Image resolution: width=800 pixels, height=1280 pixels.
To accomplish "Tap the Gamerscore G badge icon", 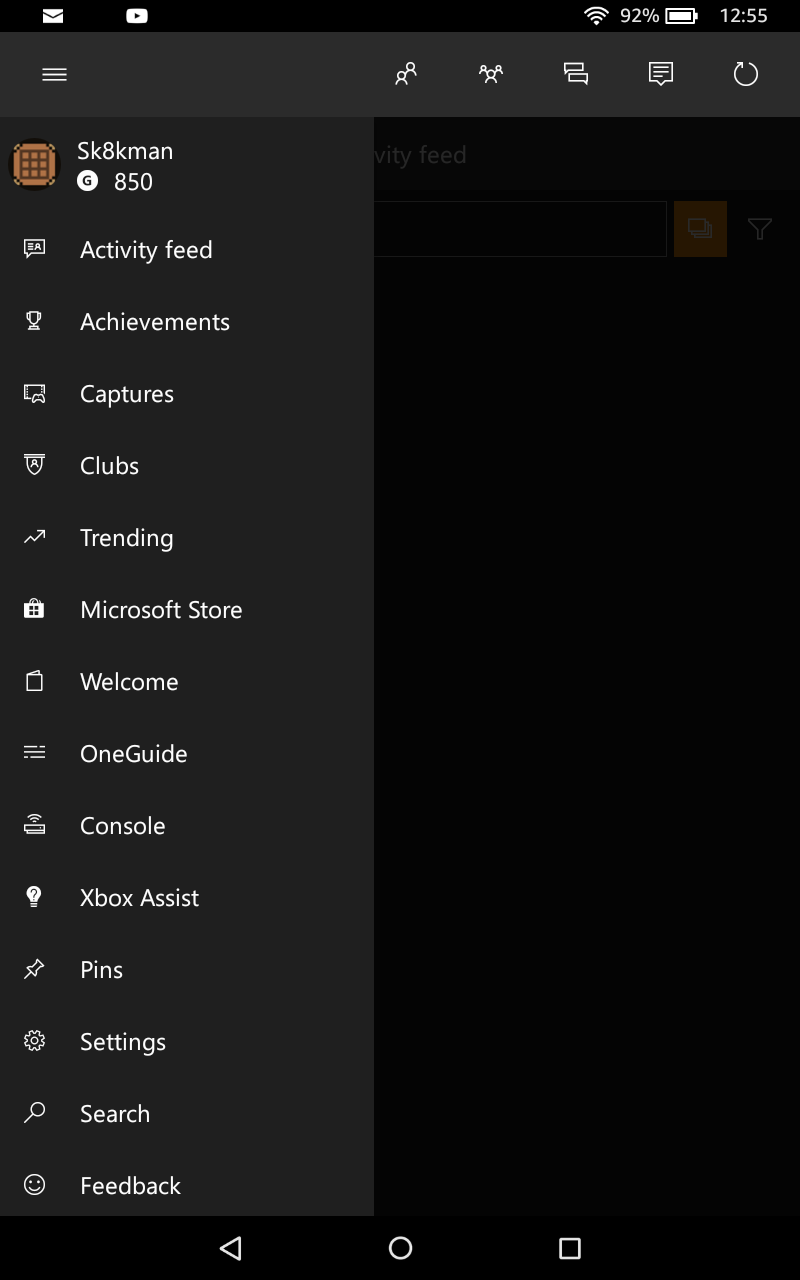I will coord(88,181).
